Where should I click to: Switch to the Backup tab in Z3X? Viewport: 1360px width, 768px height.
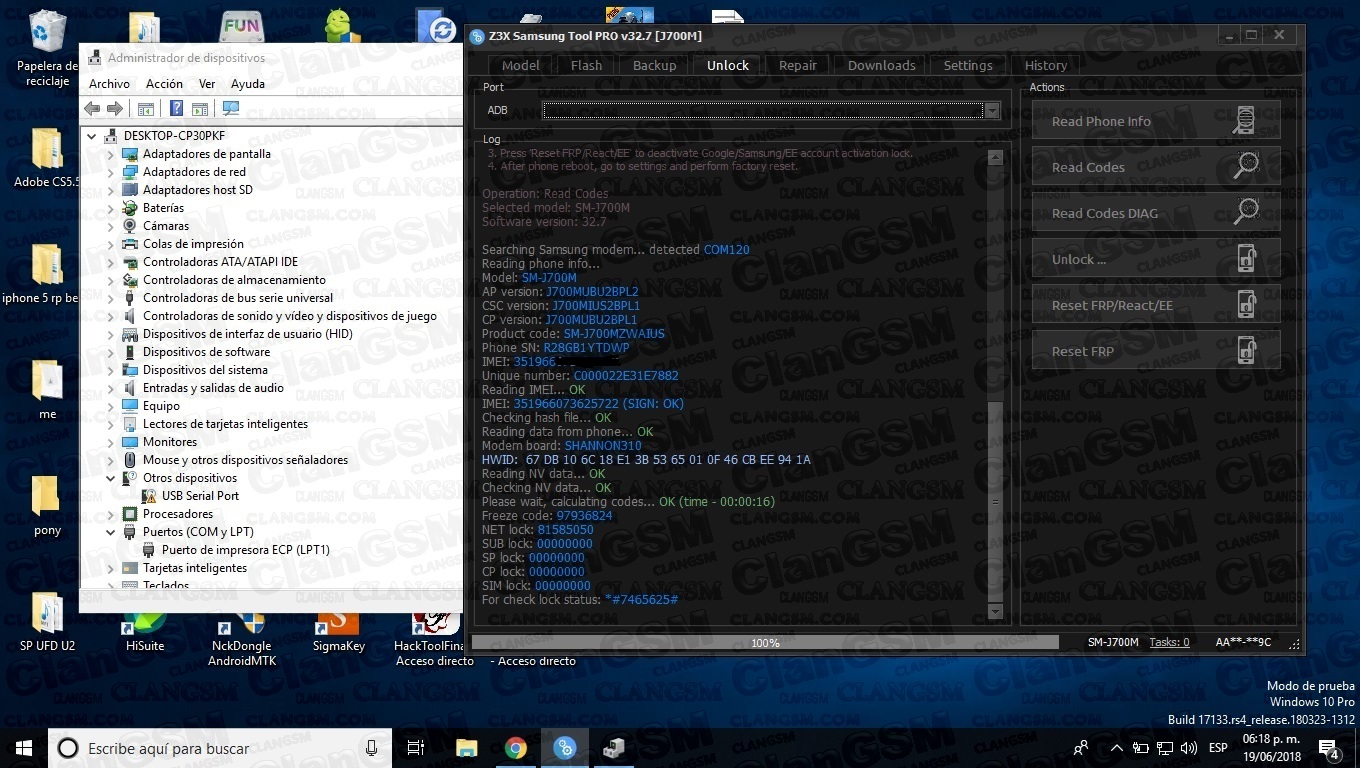(654, 65)
